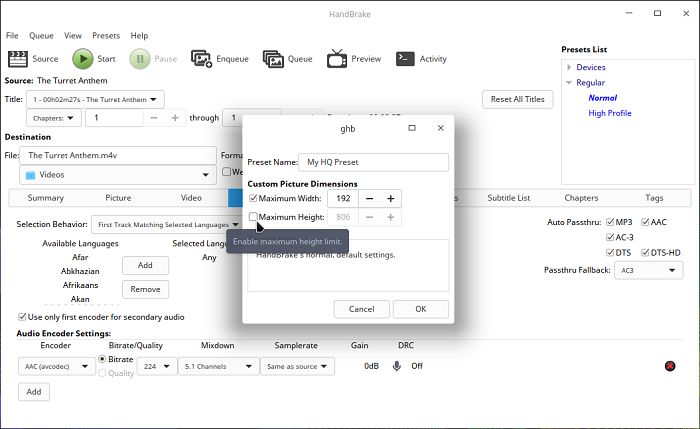Remove audio track with red delete icon
This screenshot has height=429, width=700.
click(669, 366)
